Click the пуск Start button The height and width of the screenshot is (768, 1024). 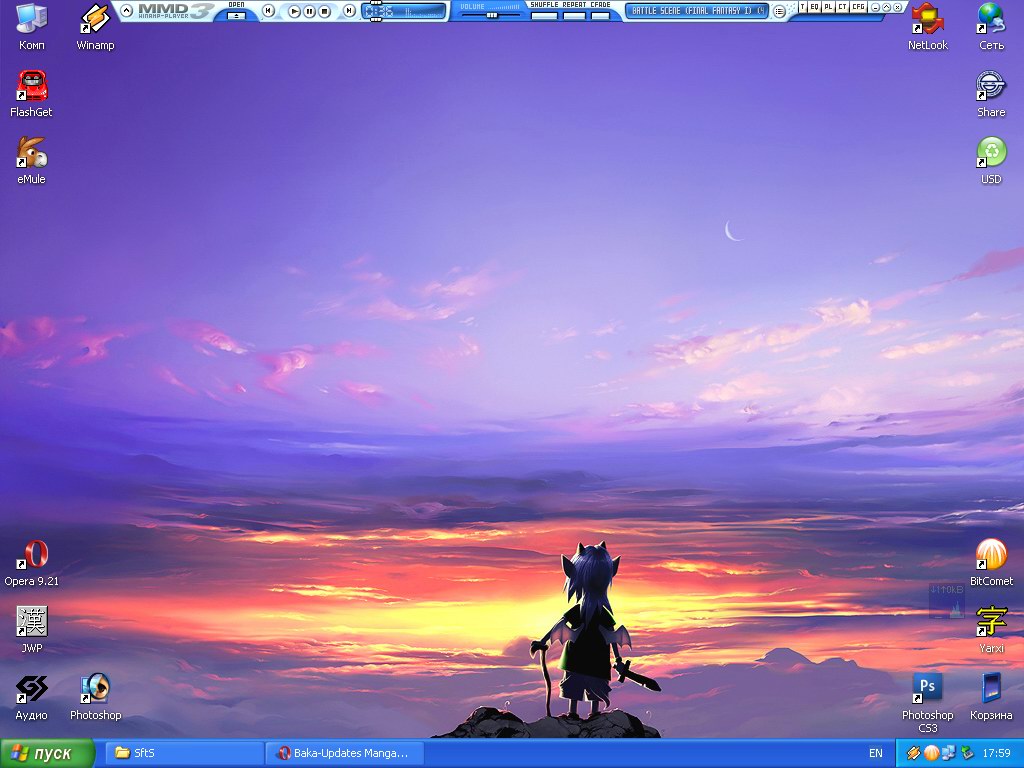(47, 753)
